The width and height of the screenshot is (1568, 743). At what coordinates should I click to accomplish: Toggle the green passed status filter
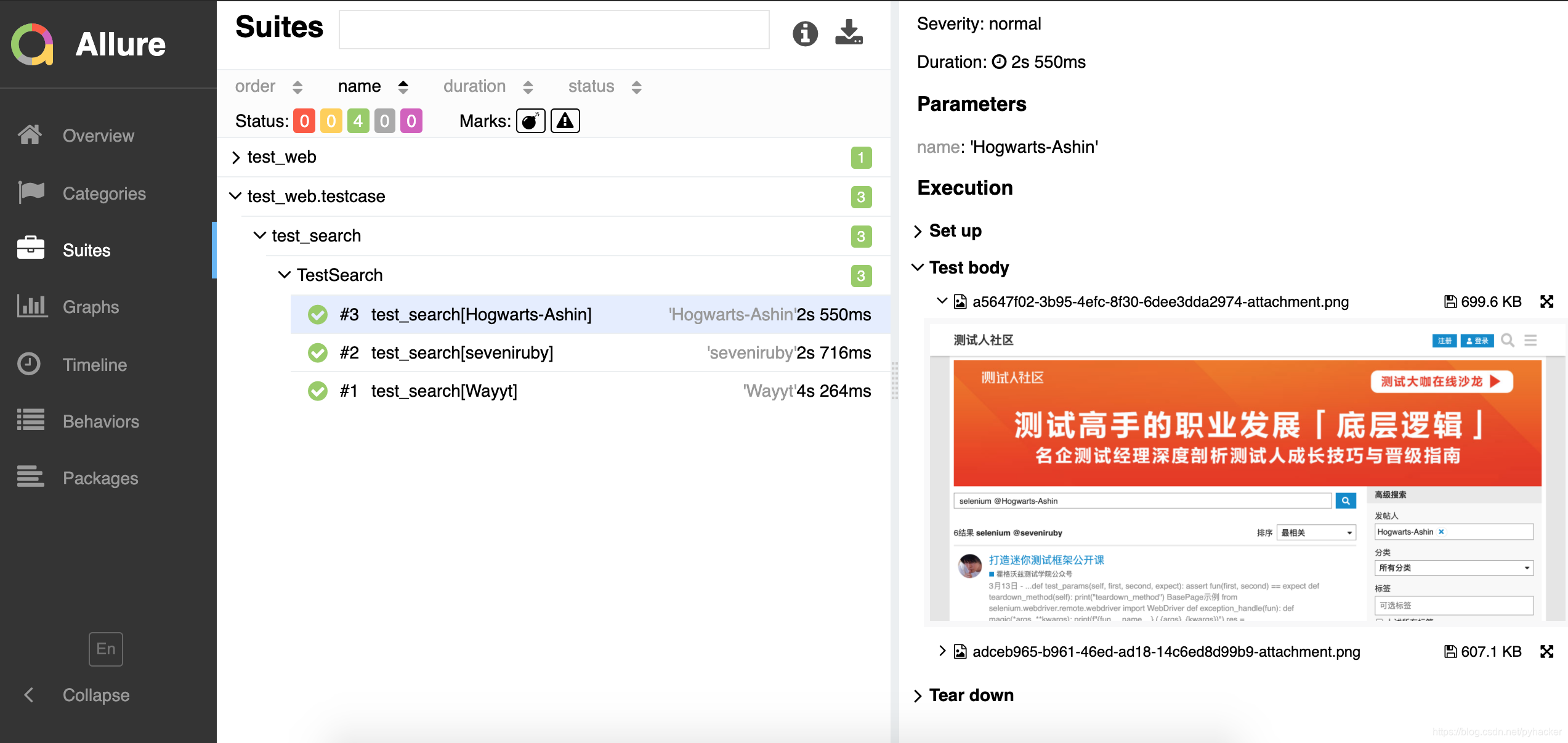(358, 121)
